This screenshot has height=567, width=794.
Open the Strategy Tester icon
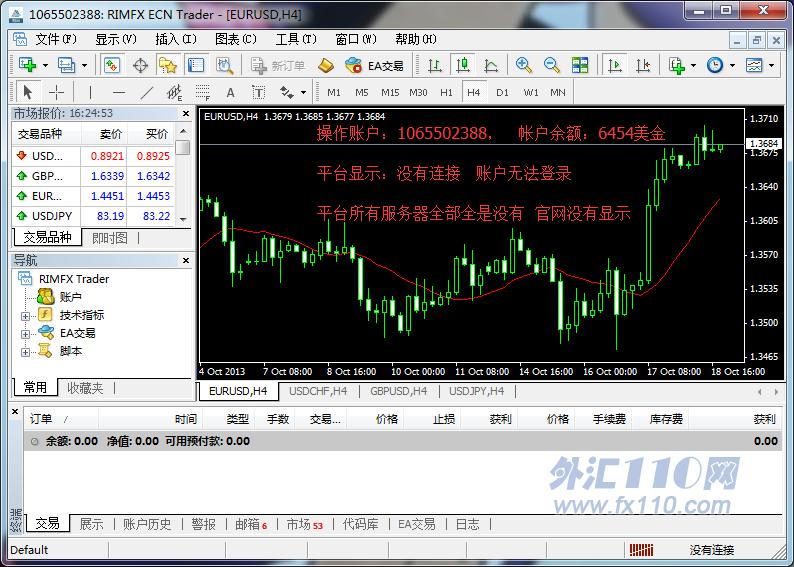[x=224, y=65]
